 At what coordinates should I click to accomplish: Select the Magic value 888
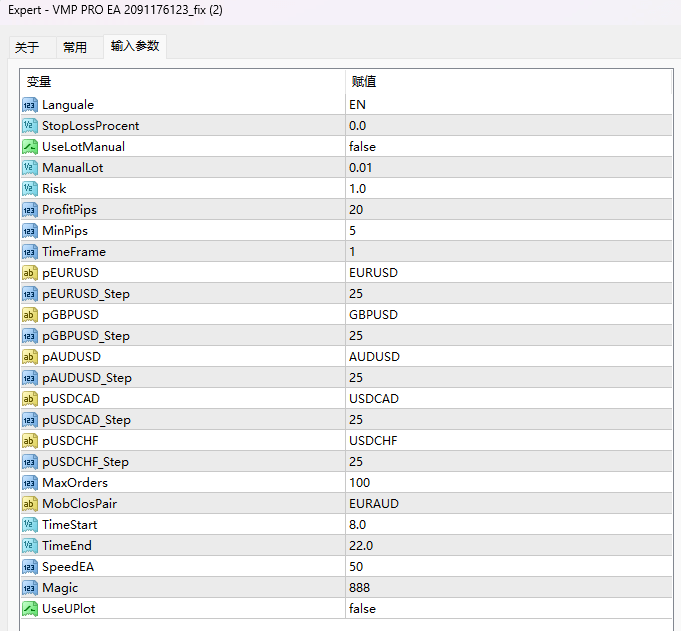tap(360, 588)
